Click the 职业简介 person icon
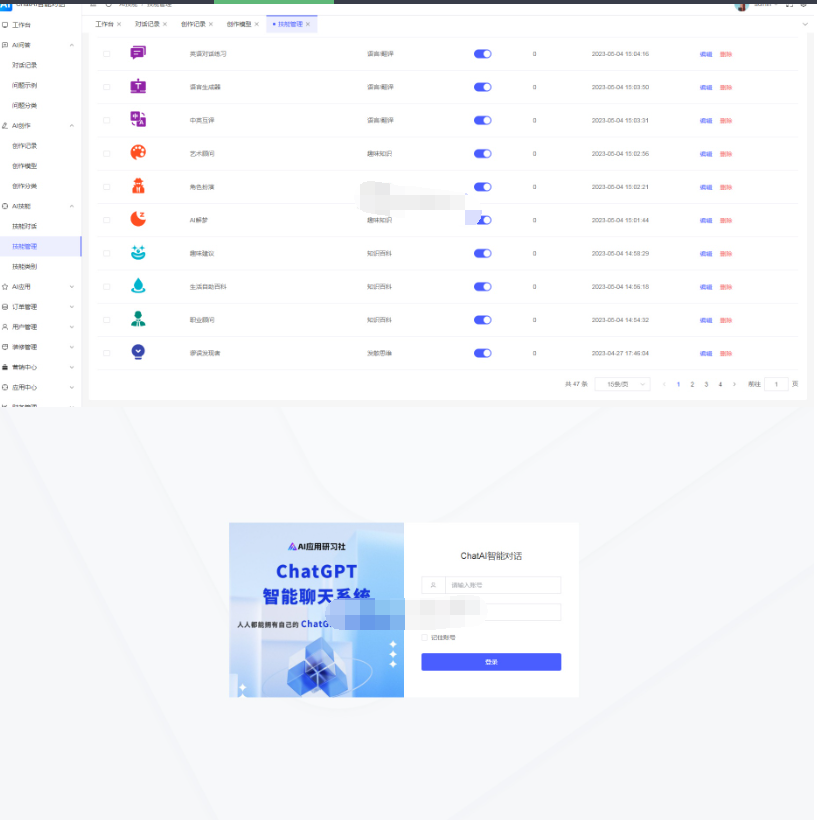The width and height of the screenshot is (817, 825). click(x=137, y=320)
